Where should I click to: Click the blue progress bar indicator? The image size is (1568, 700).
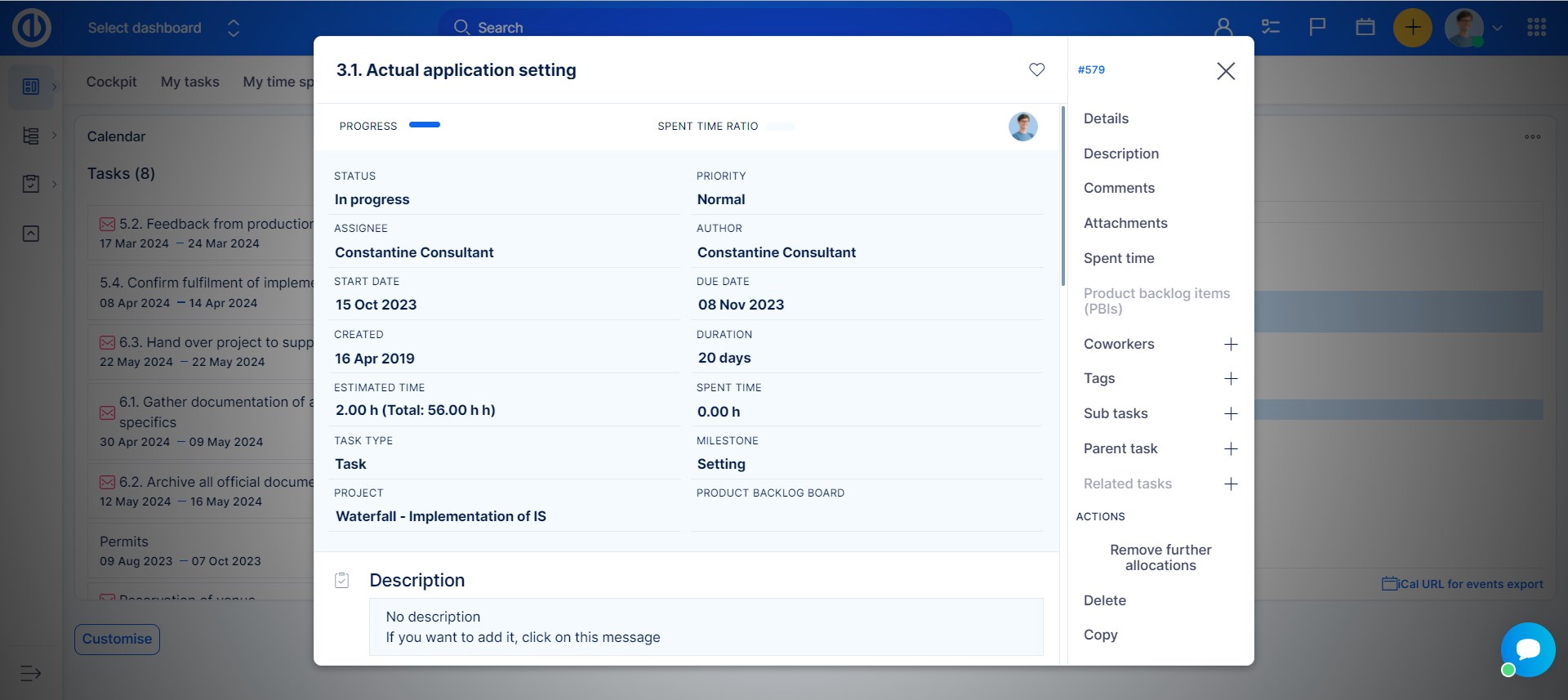coord(425,125)
